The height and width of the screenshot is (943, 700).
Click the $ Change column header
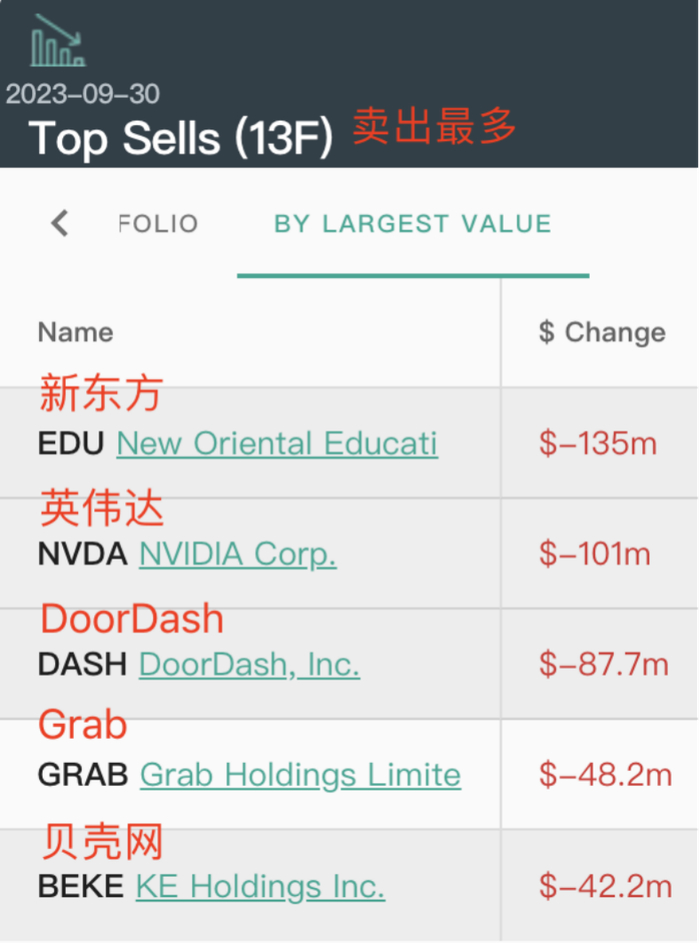click(601, 332)
